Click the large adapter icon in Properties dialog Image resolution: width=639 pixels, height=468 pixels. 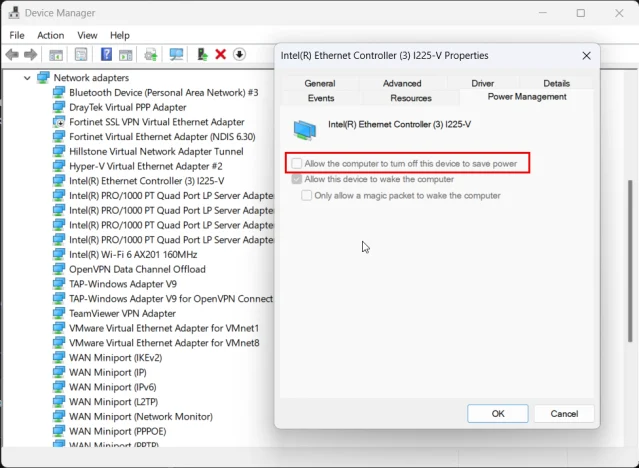[305, 130]
